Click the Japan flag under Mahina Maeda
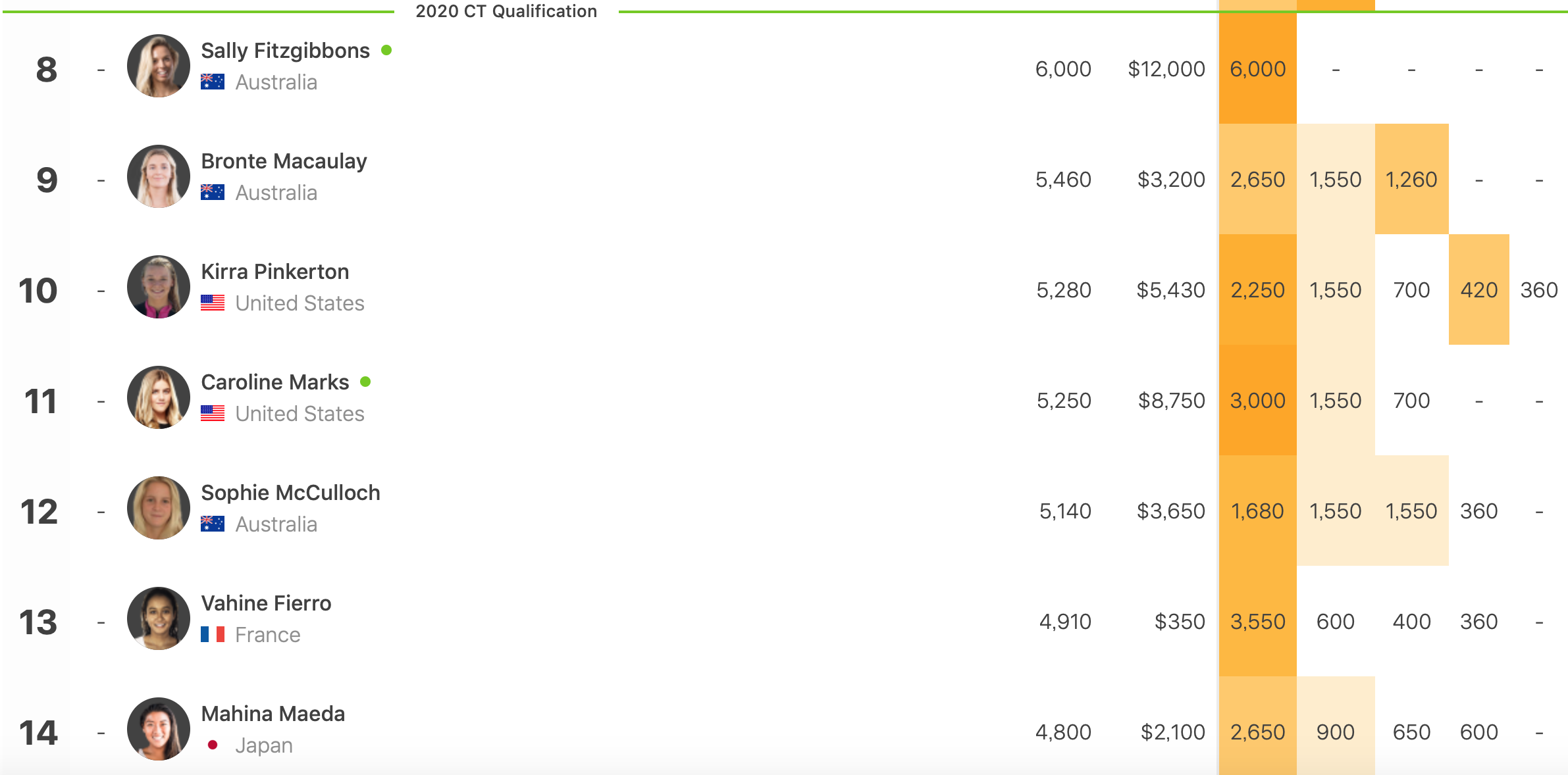1568x775 pixels. click(213, 745)
